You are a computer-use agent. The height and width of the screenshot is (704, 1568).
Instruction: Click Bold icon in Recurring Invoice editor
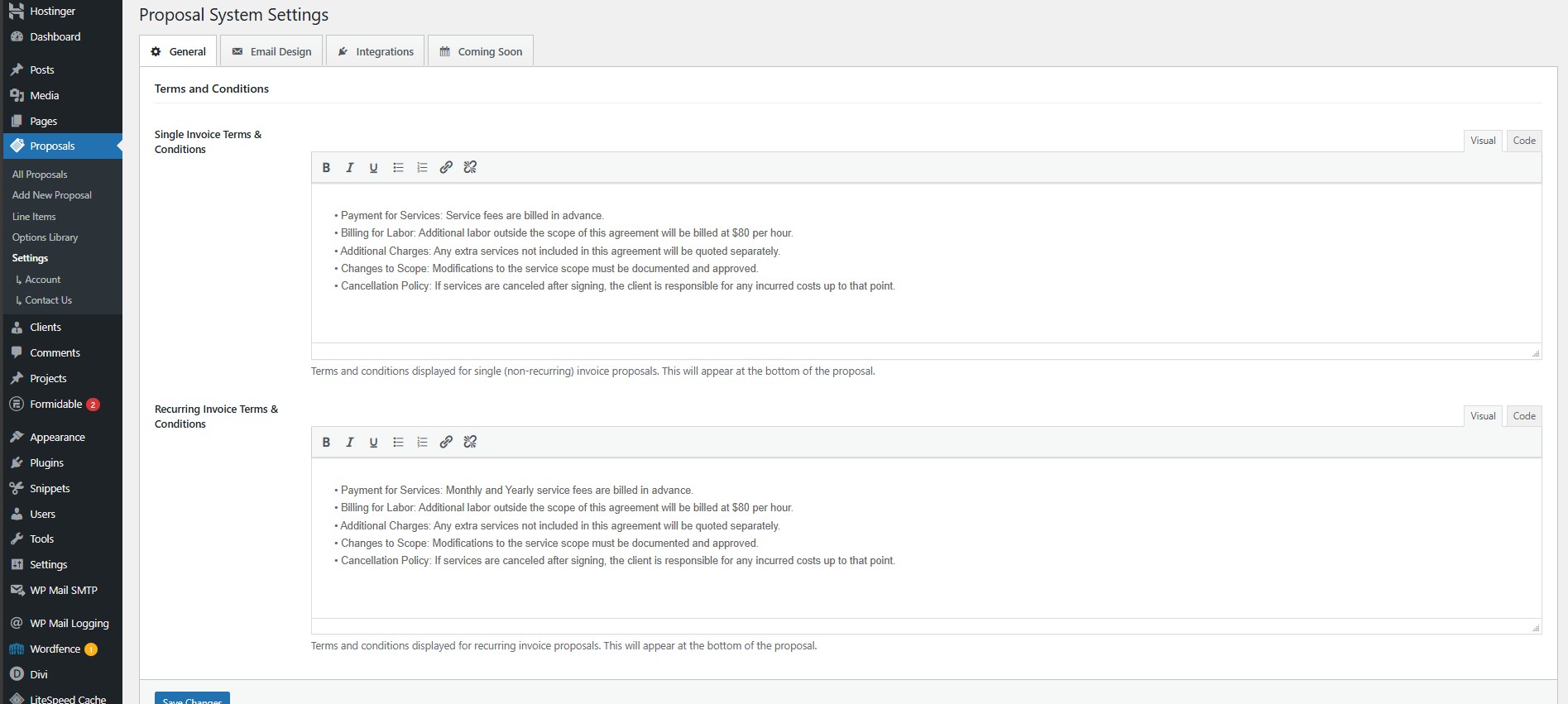[x=326, y=442]
